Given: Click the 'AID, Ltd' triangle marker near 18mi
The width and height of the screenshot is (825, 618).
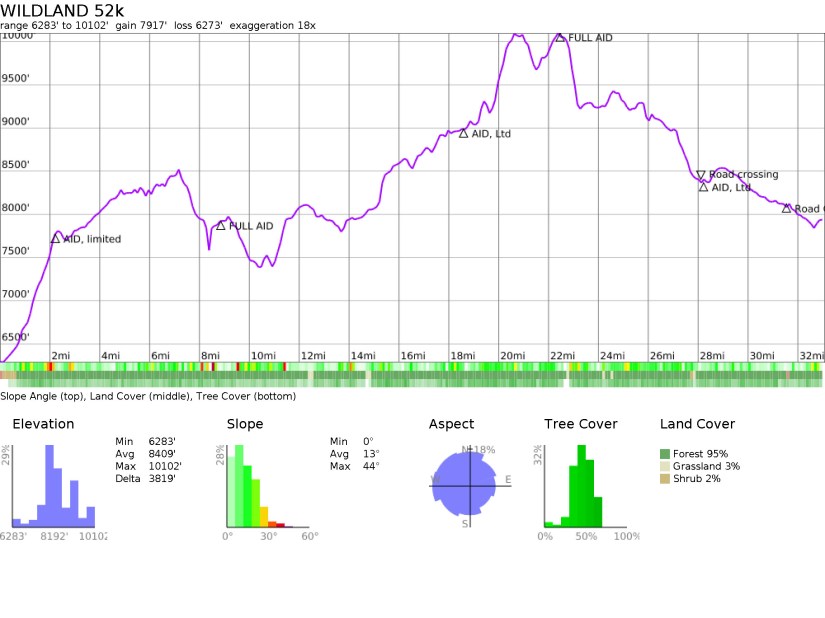Looking at the screenshot, I should (x=463, y=132).
